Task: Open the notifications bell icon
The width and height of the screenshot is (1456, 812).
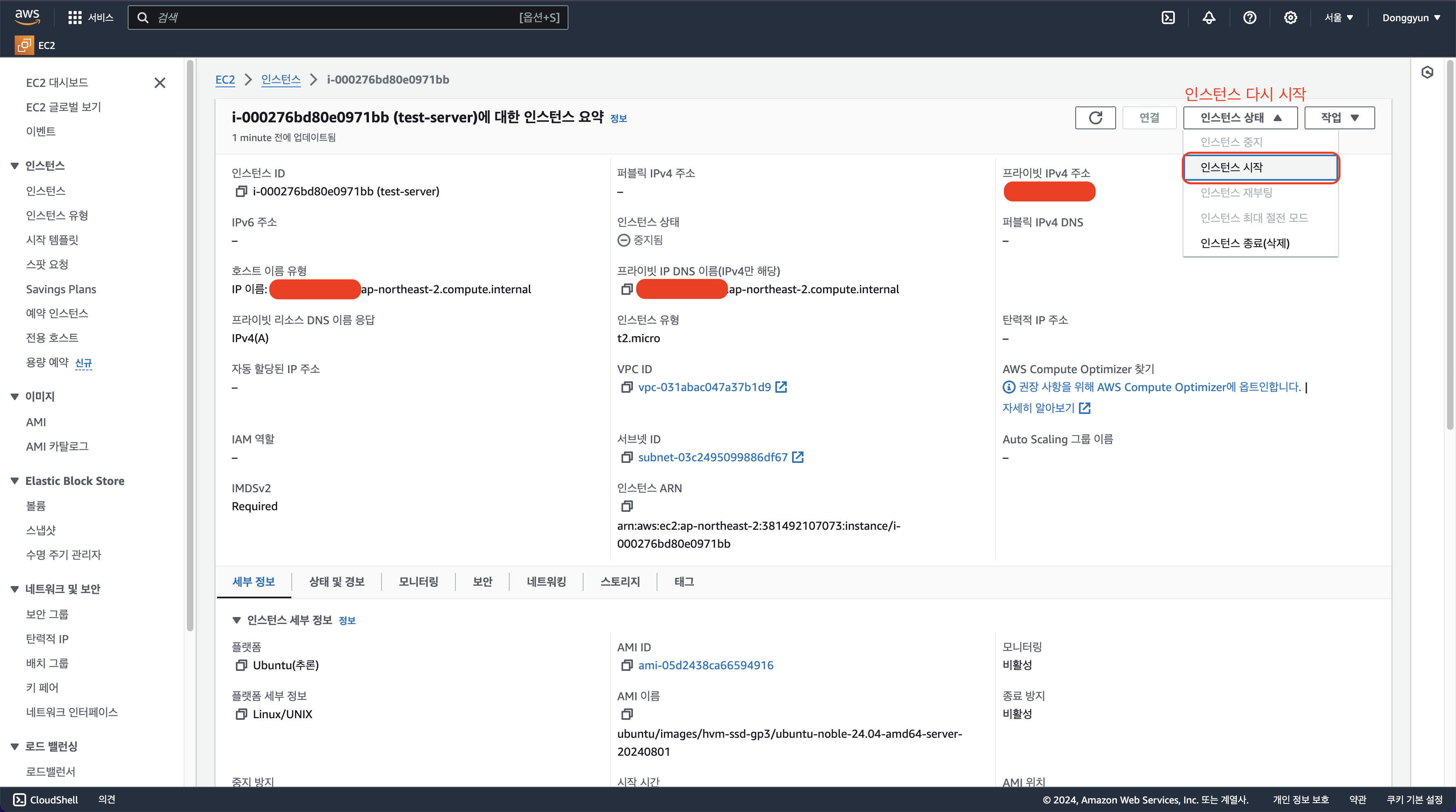Action: [1208, 18]
